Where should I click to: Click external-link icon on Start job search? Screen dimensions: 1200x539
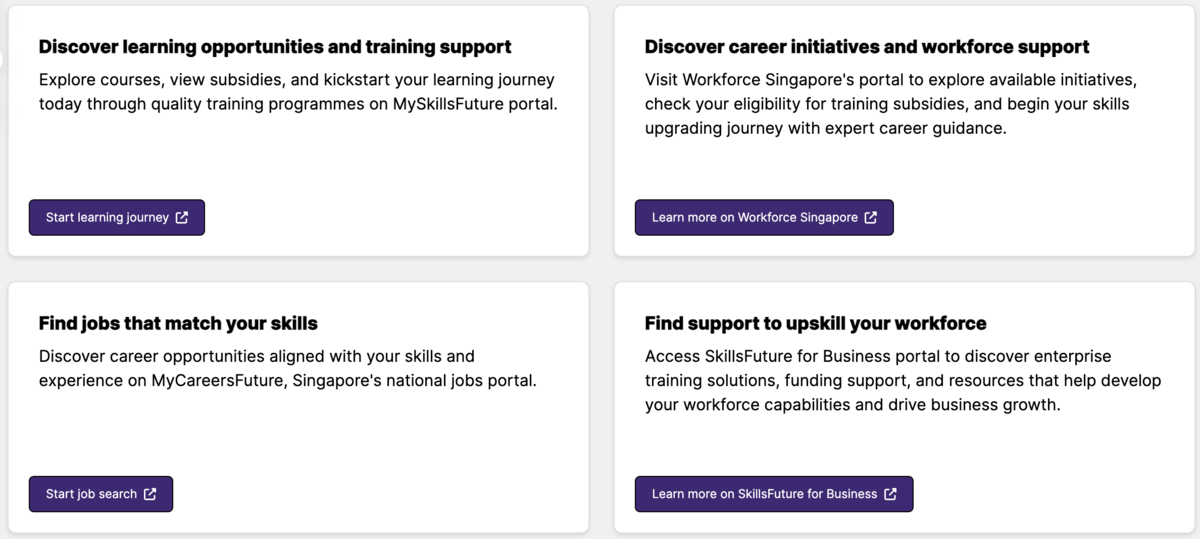click(150, 494)
